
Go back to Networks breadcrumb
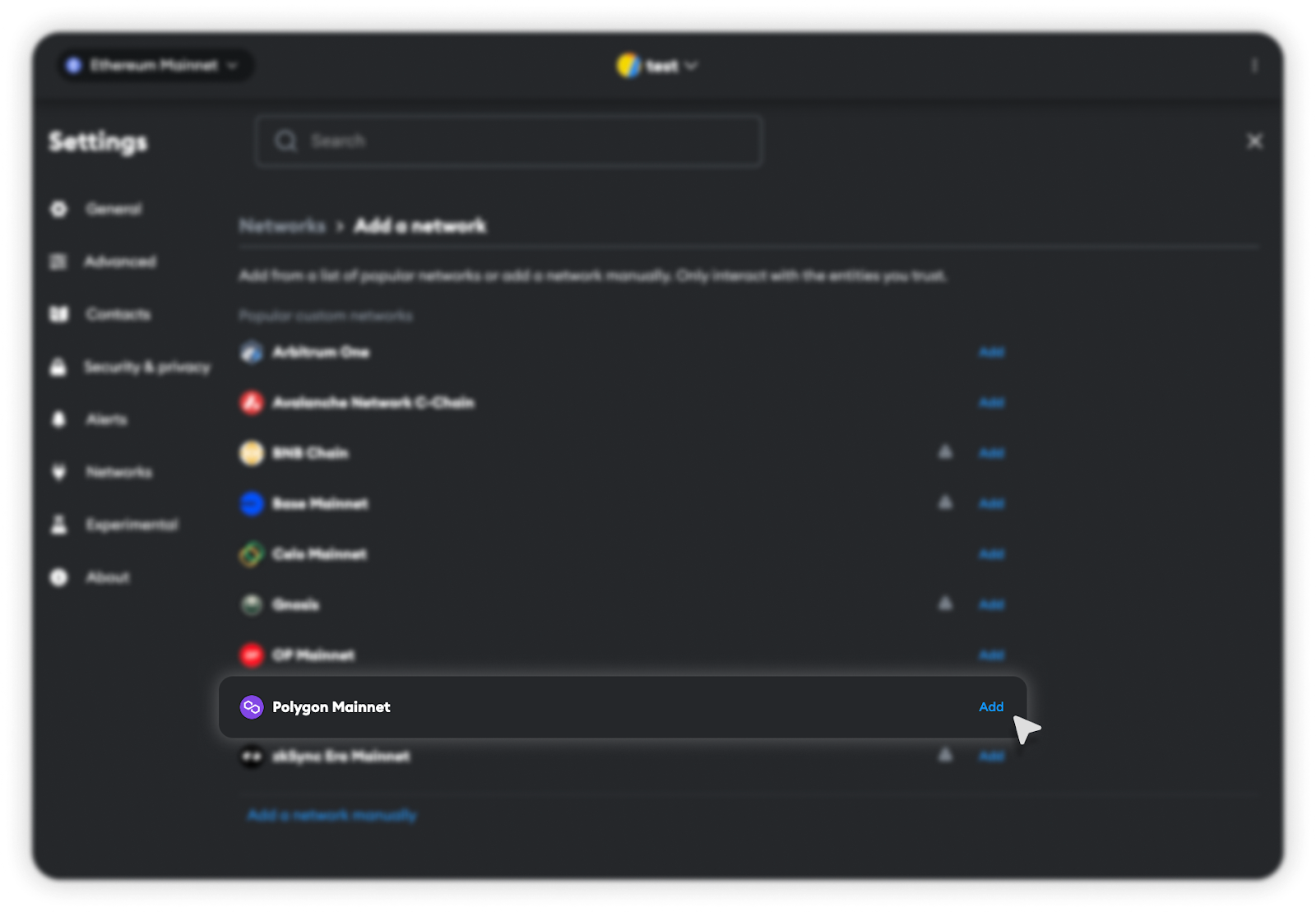coord(282,225)
